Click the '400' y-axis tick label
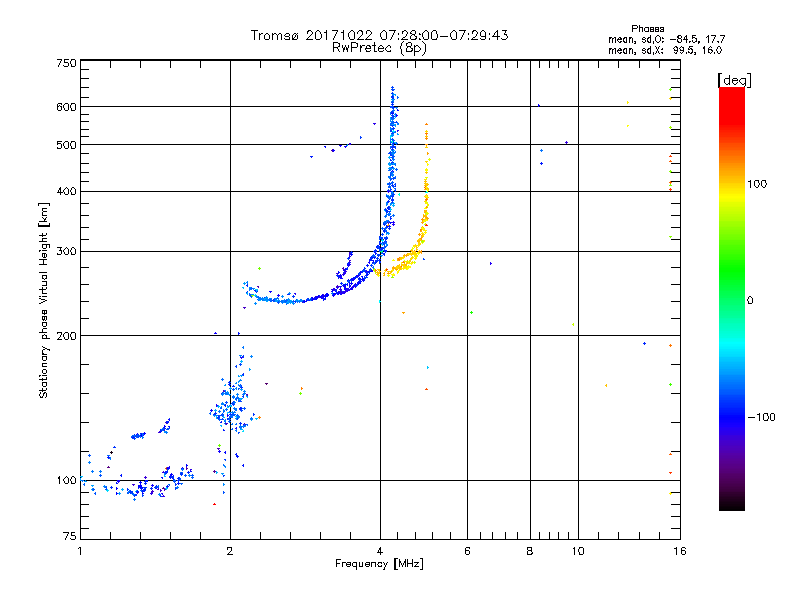Screen dimensions: 800x600 (x=66, y=191)
